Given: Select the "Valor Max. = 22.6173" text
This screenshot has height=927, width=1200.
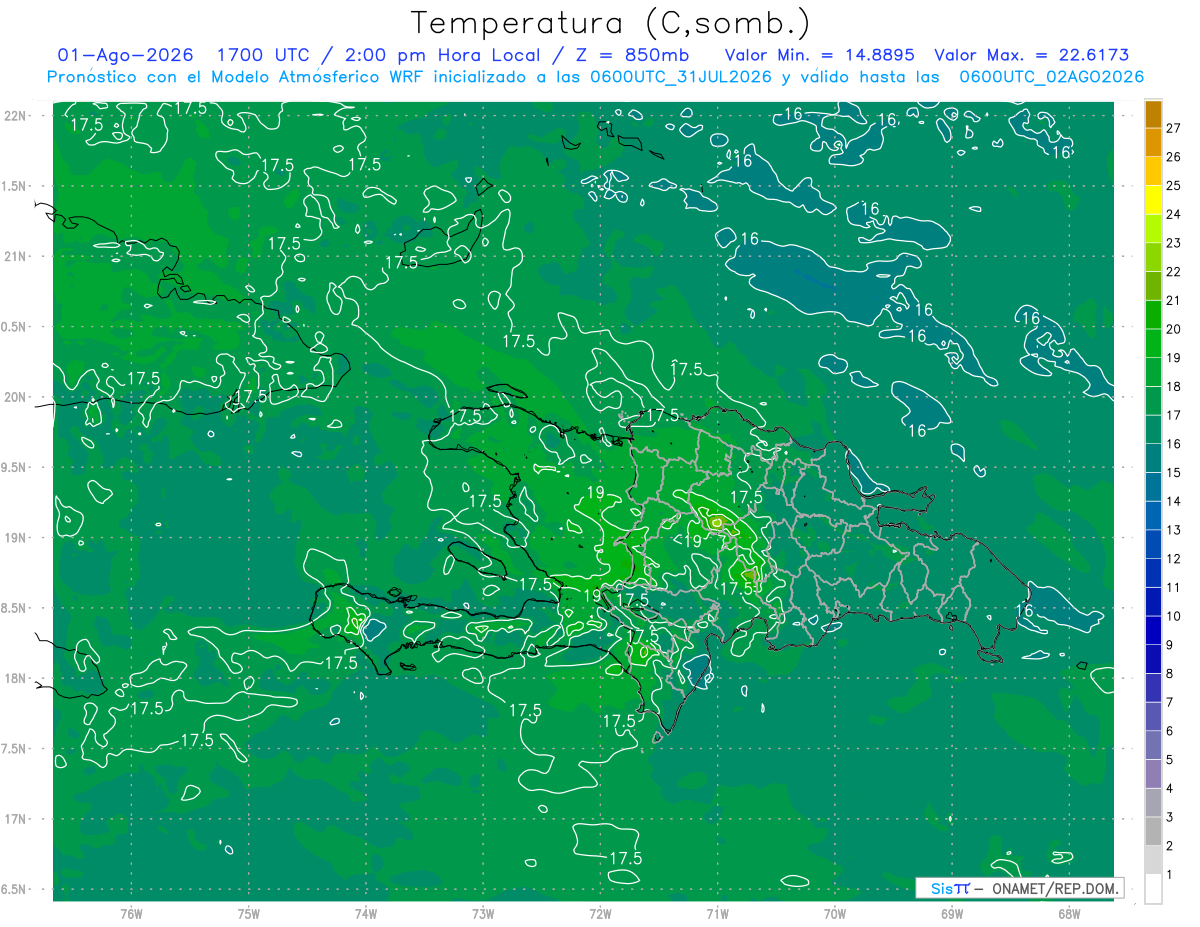Looking at the screenshot, I should click(1030, 55).
